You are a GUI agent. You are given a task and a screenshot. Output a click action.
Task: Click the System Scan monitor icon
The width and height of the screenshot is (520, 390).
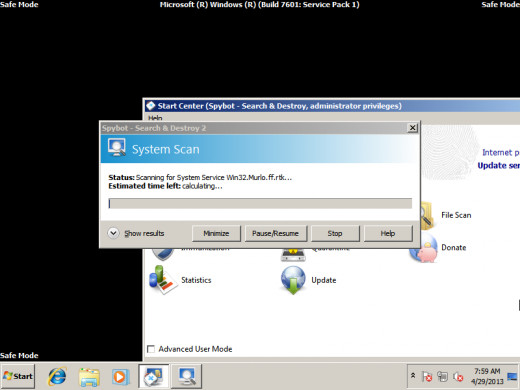117,148
